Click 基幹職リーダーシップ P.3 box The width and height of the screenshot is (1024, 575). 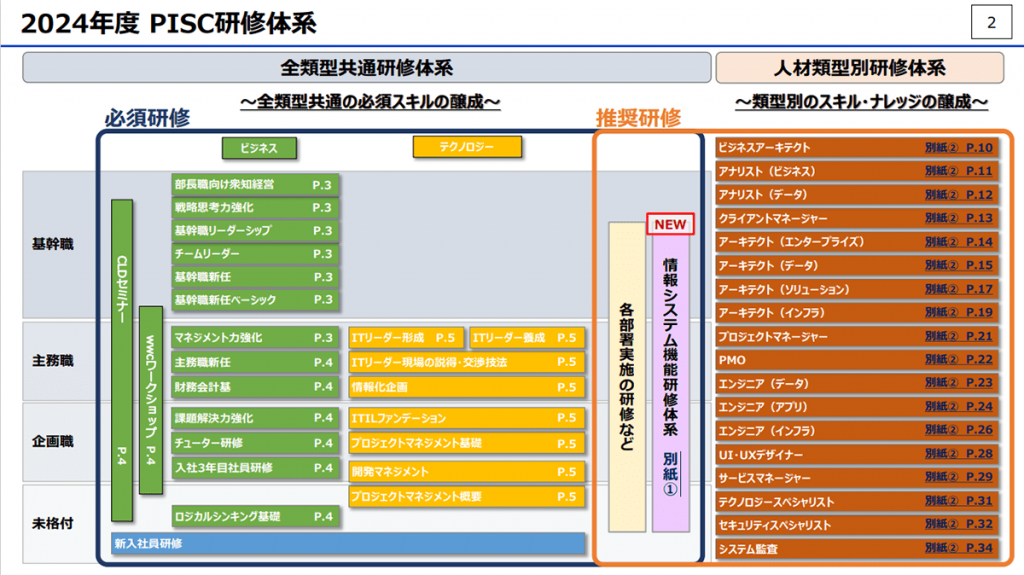pos(255,231)
